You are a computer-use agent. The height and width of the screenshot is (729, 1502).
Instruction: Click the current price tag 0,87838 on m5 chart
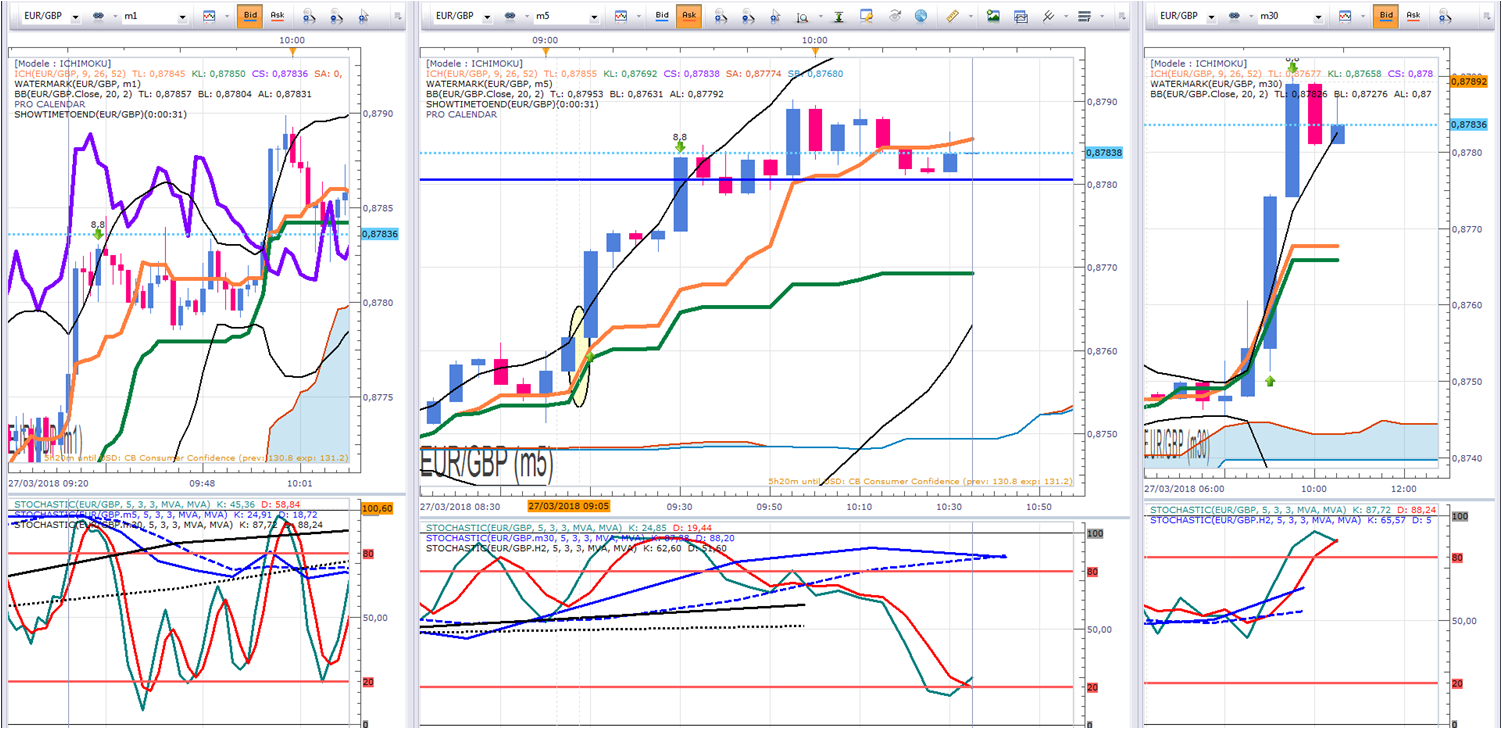[1104, 153]
